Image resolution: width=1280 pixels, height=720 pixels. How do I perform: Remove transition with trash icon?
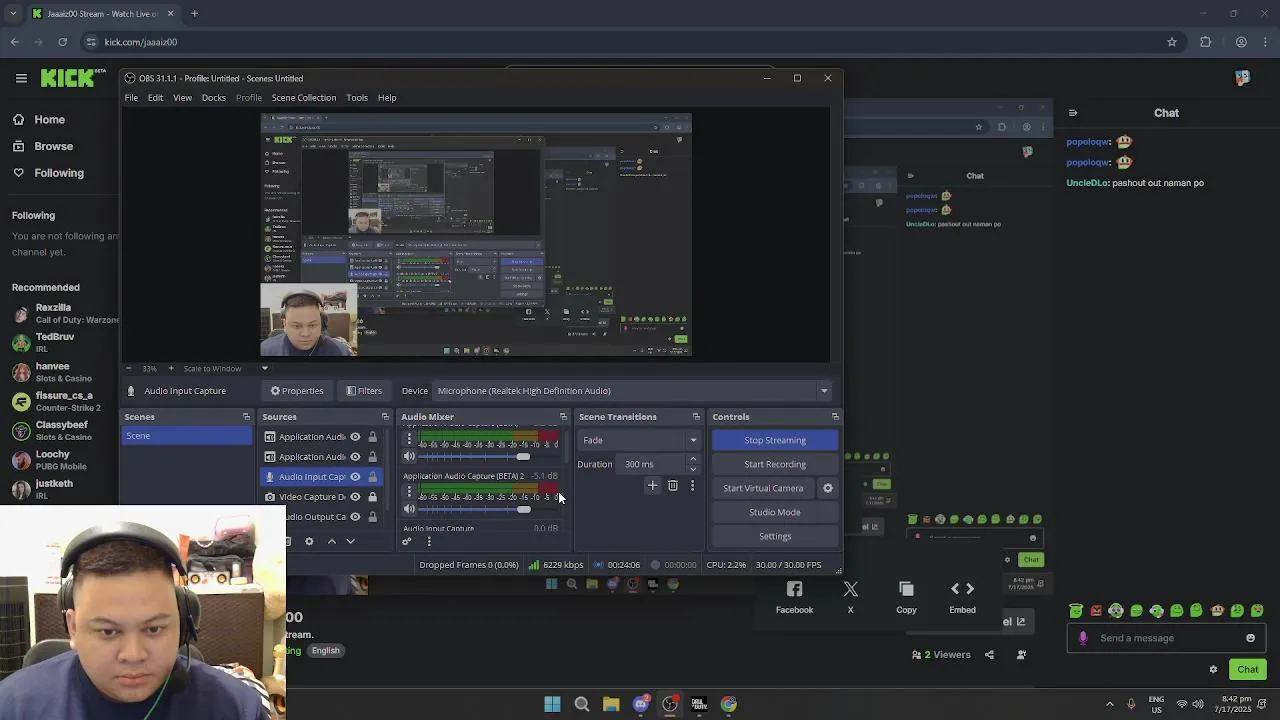tap(673, 486)
